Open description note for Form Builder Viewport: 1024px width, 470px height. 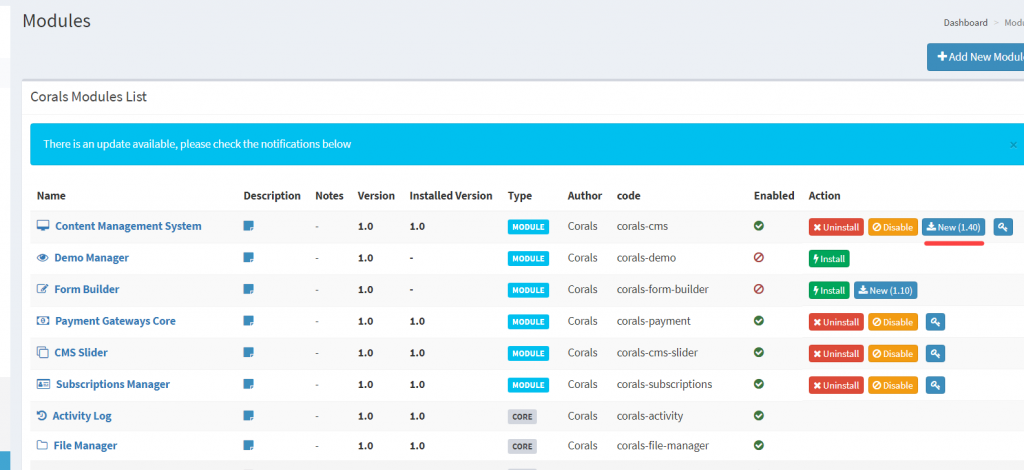(248, 289)
